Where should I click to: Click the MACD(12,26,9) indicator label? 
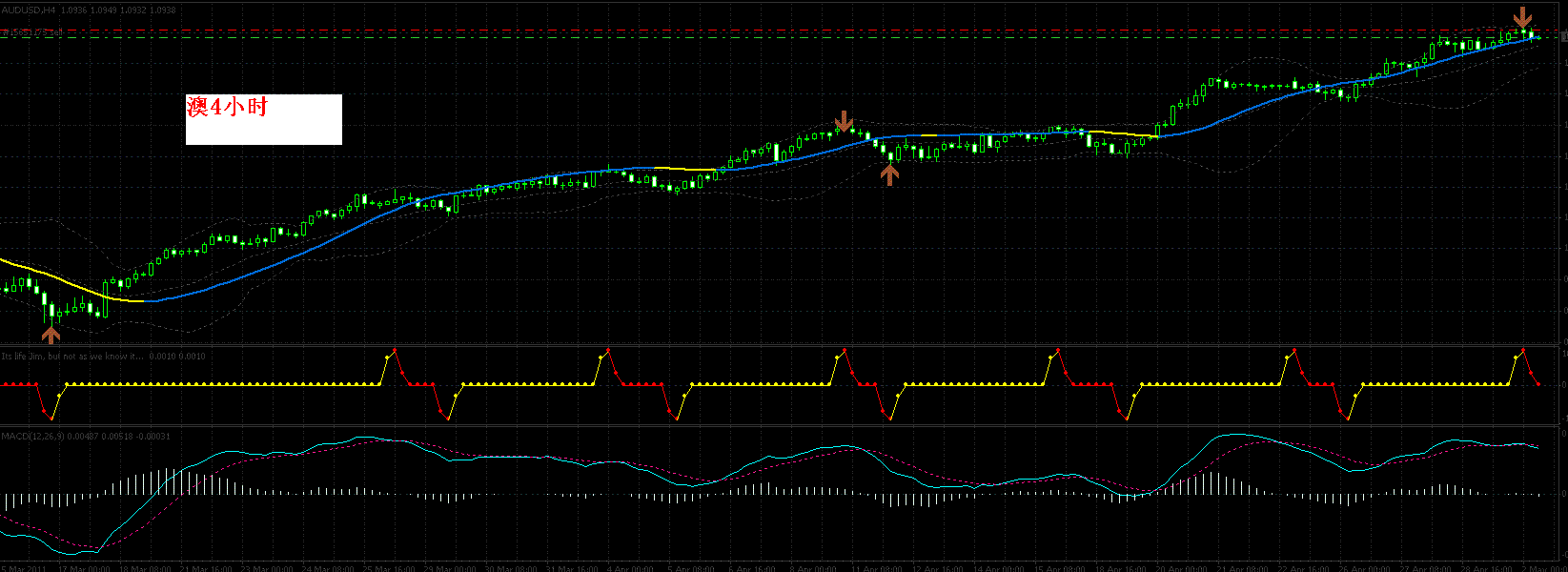click(x=32, y=437)
